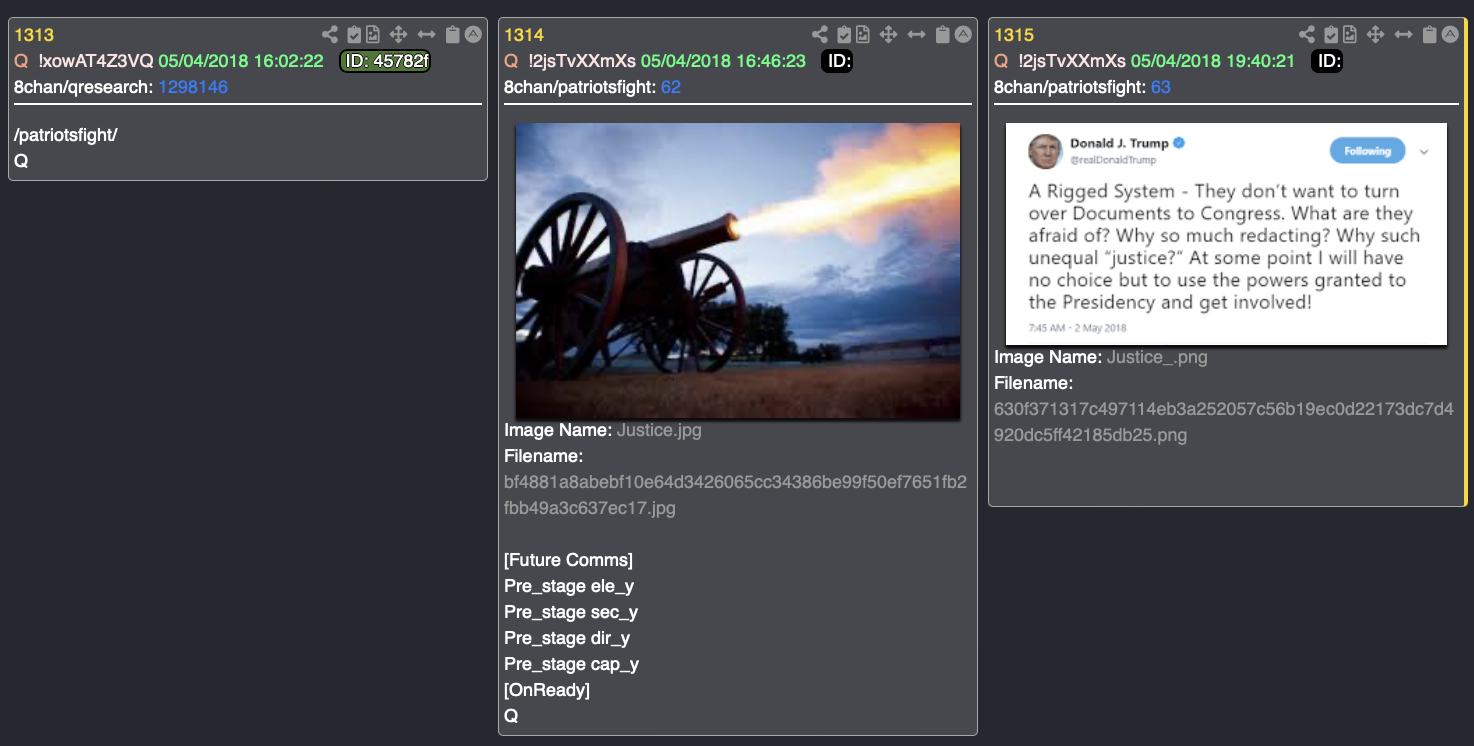Open the cannon Justice.jpg image
Screen dimensions: 1474x746
tap(738, 271)
